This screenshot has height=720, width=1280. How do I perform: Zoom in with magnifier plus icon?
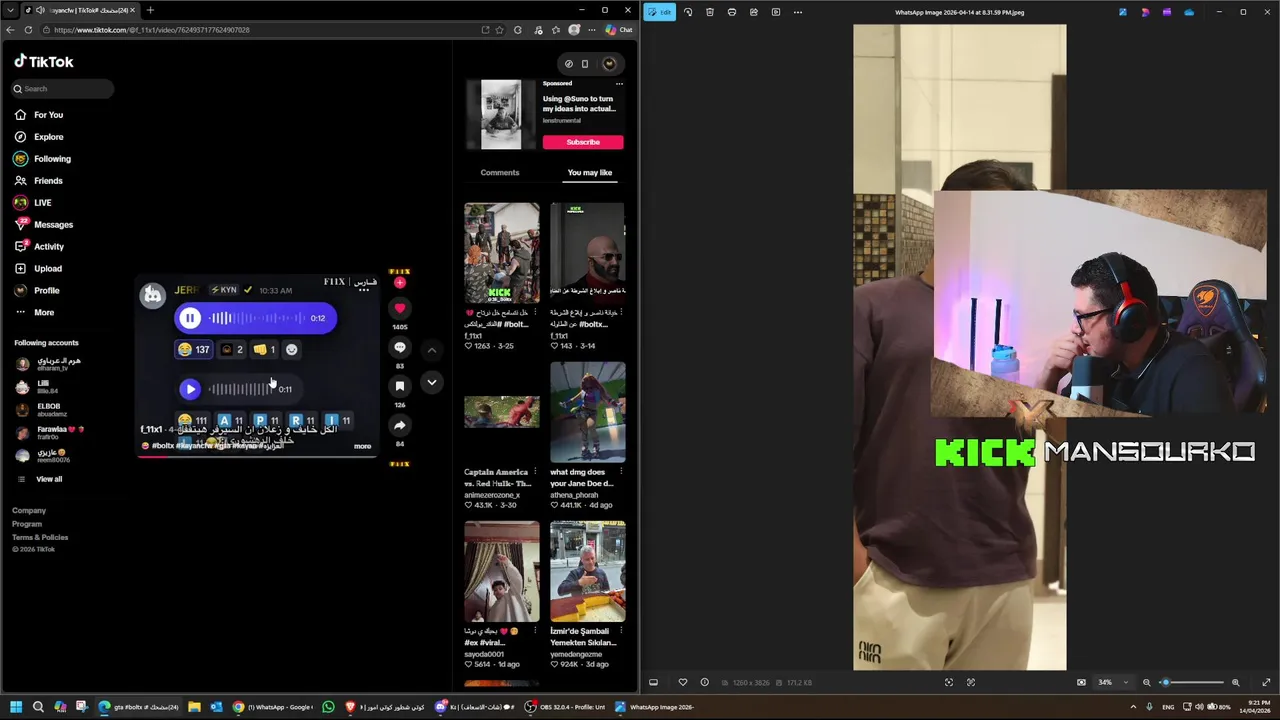point(1236,682)
